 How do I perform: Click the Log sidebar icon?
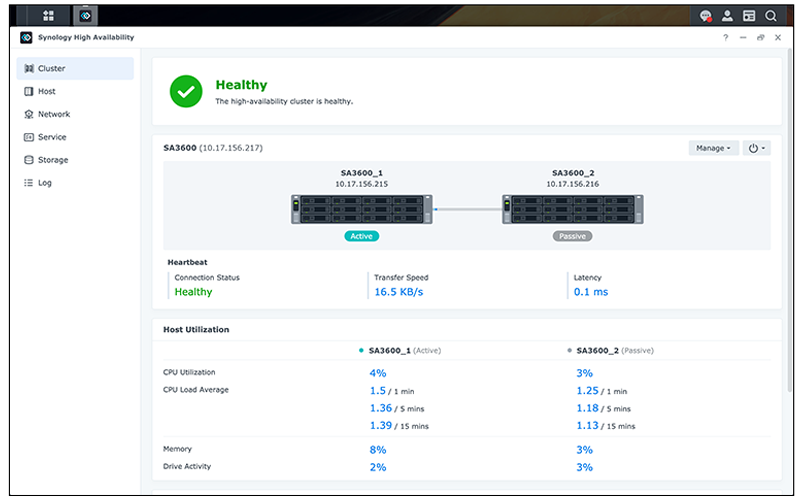pyautogui.click(x=29, y=183)
